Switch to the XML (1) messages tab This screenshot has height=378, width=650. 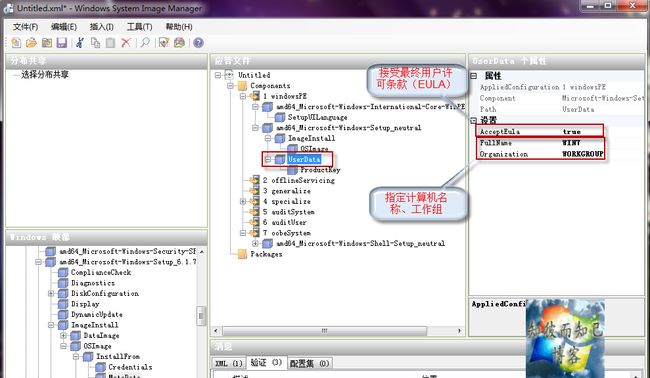click(228, 363)
